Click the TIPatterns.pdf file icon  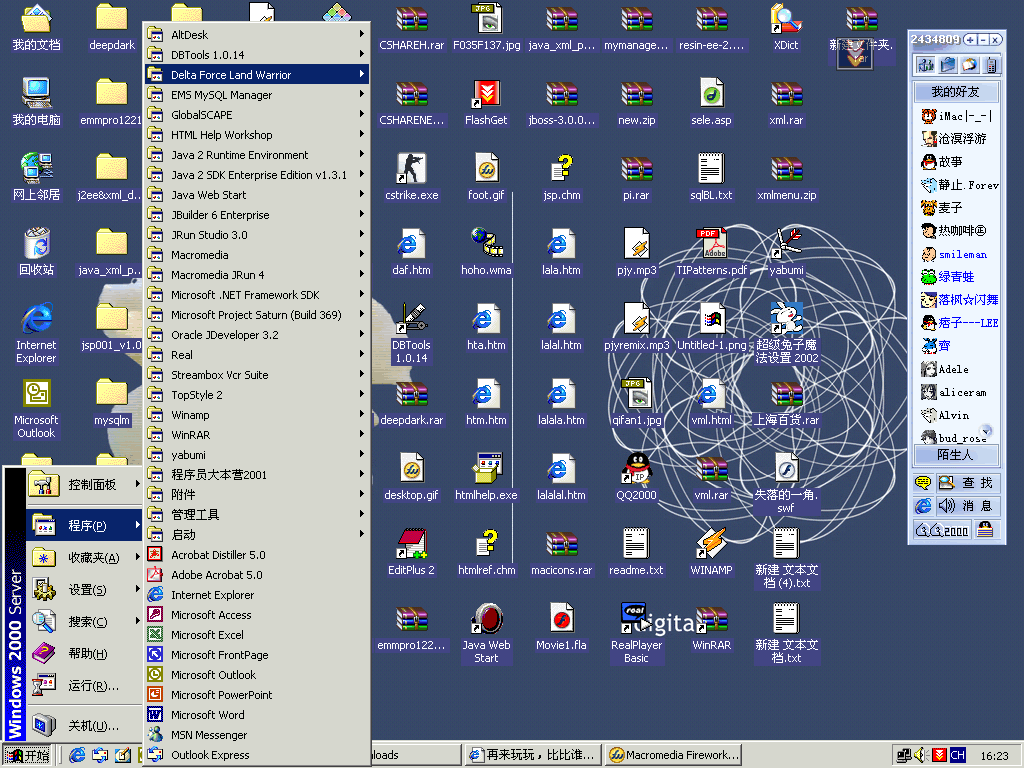711,243
